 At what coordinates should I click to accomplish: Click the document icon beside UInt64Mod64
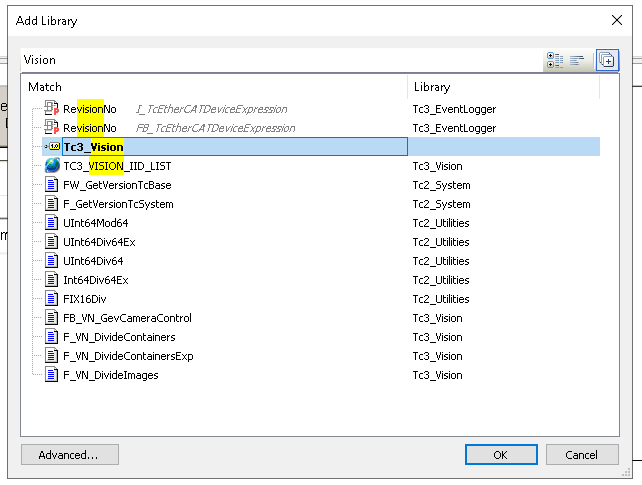tap(51, 223)
